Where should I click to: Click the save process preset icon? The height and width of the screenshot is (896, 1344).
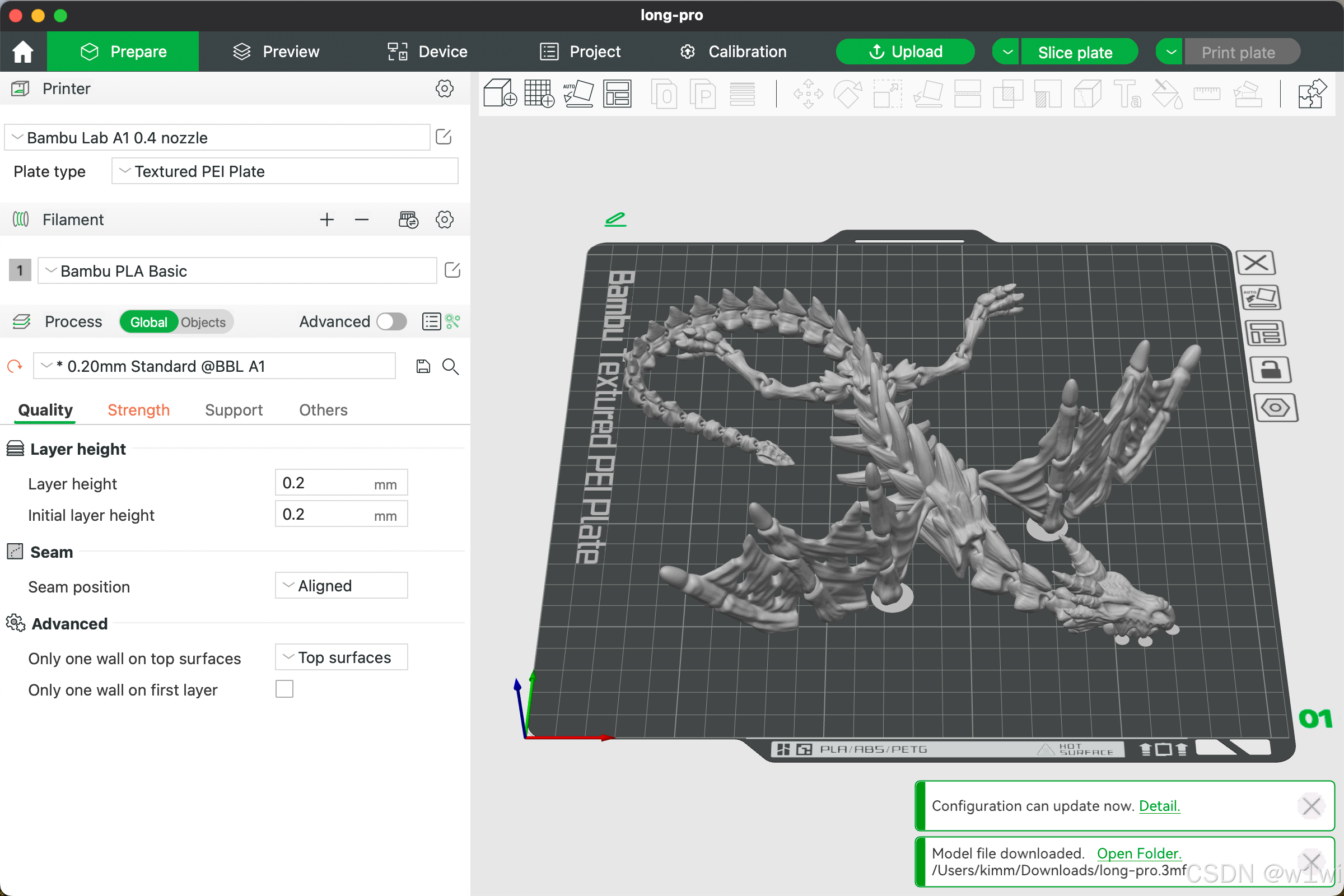423,366
